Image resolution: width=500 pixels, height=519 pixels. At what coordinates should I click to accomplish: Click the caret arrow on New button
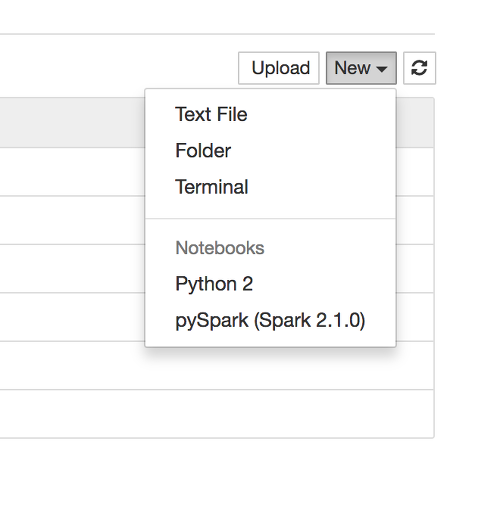tap(381, 69)
